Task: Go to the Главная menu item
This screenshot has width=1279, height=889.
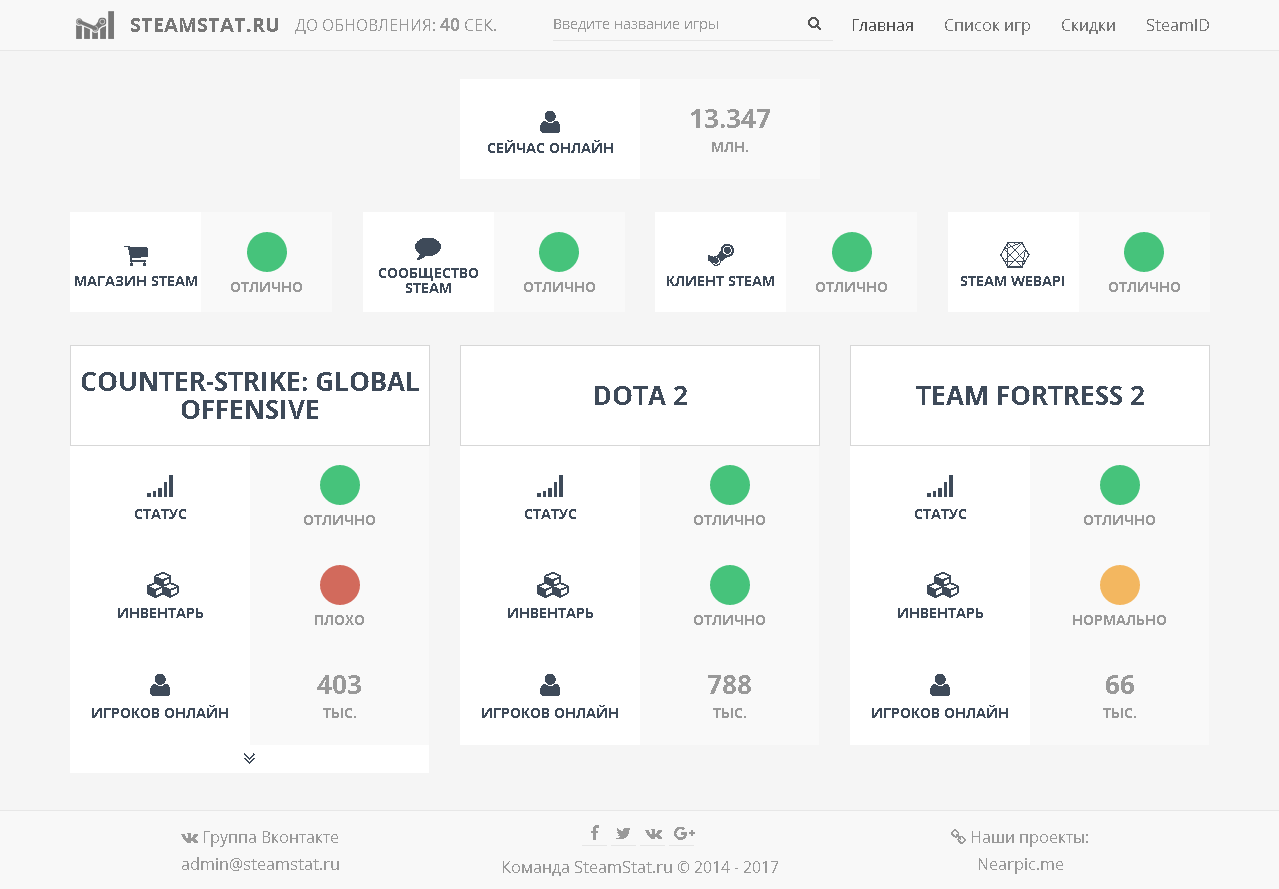Action: click(882, 25)
